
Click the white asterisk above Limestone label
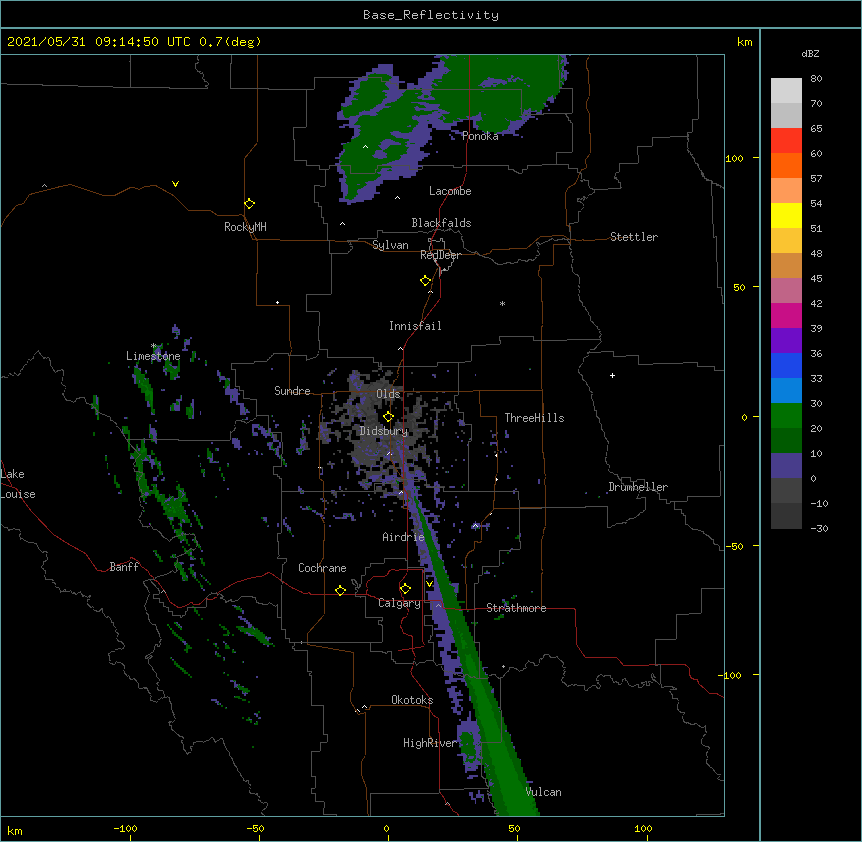(x=154, y=346)
